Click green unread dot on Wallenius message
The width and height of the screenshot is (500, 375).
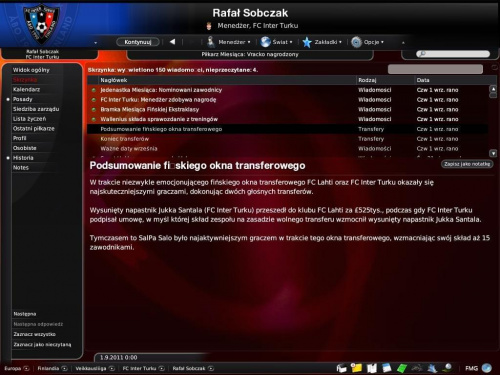click(94, 119)
